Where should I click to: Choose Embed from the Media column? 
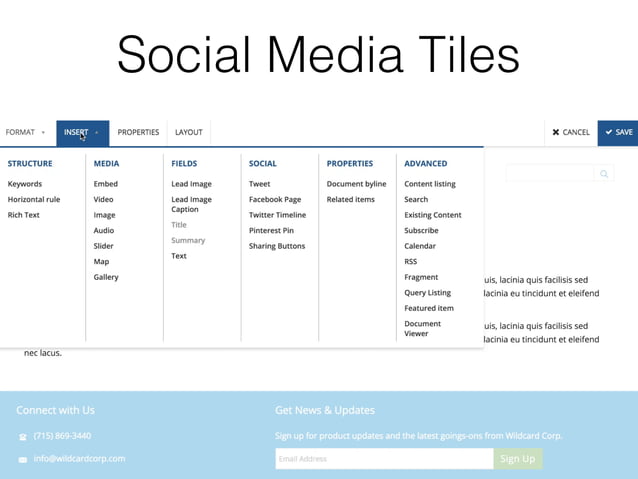point(106,184)
